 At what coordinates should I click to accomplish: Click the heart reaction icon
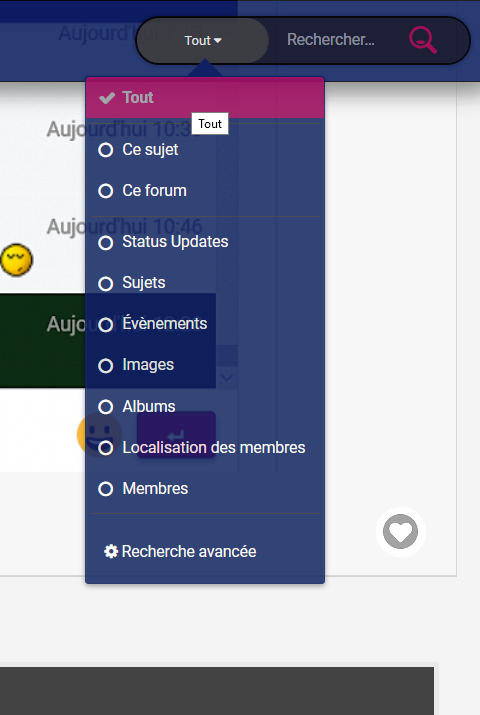pos(400,532)
